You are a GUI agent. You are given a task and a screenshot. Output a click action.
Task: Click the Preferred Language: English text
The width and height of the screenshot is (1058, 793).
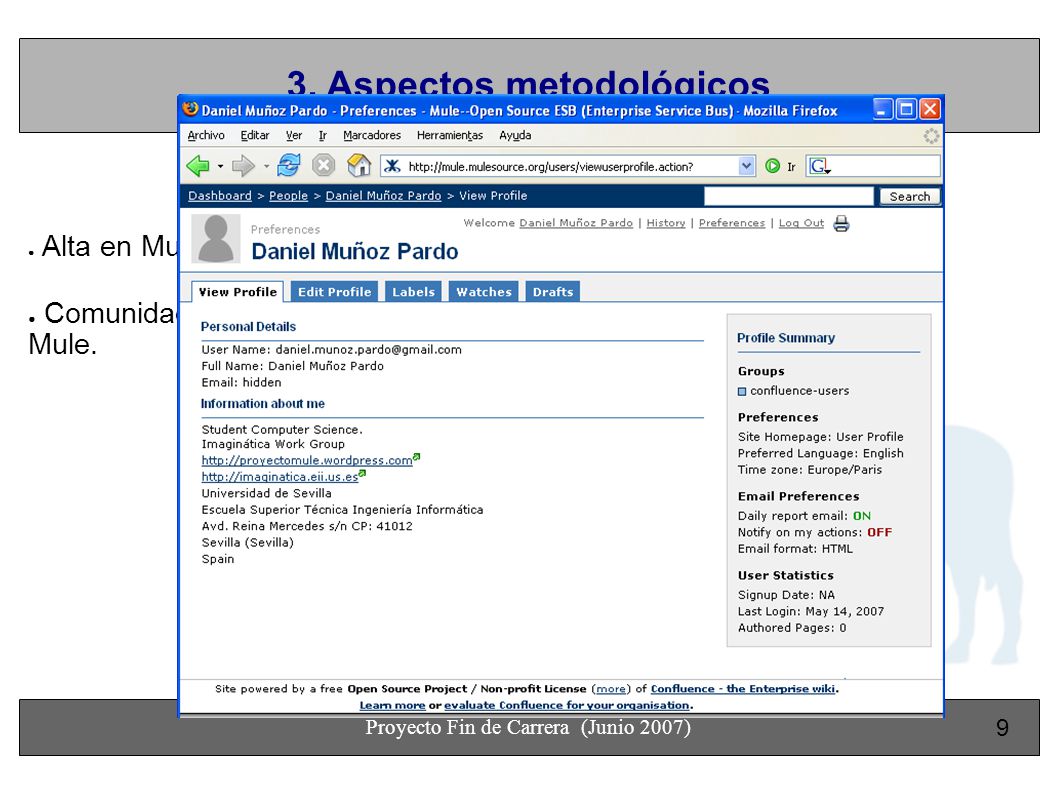click(x=820, y=454)
